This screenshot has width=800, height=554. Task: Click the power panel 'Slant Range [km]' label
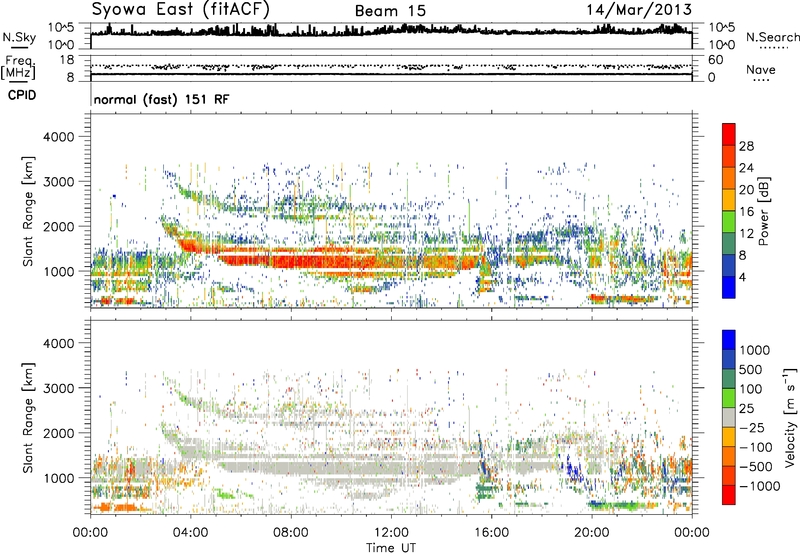point(28,211)
